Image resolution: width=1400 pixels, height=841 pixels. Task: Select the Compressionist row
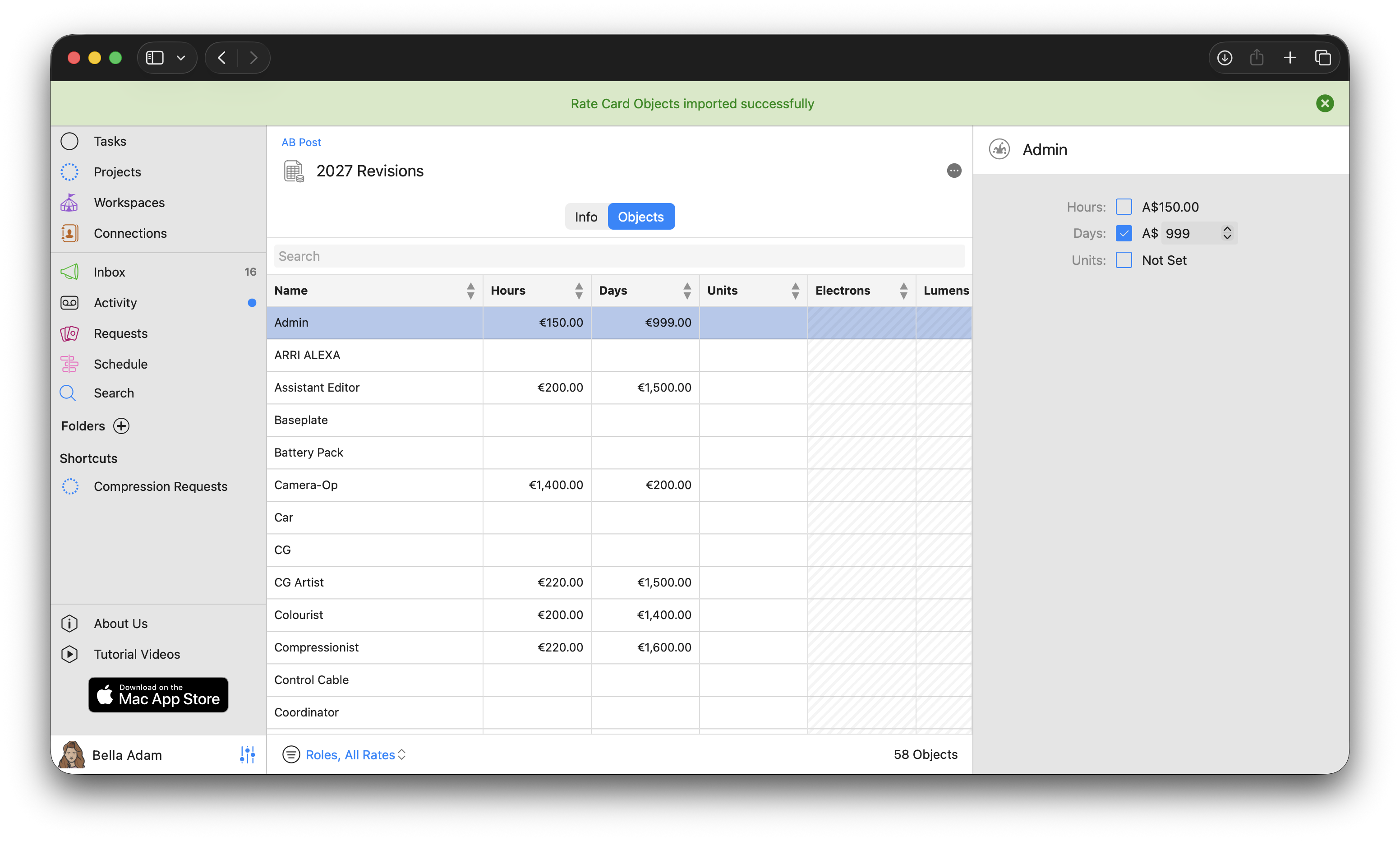pos(619,647)
